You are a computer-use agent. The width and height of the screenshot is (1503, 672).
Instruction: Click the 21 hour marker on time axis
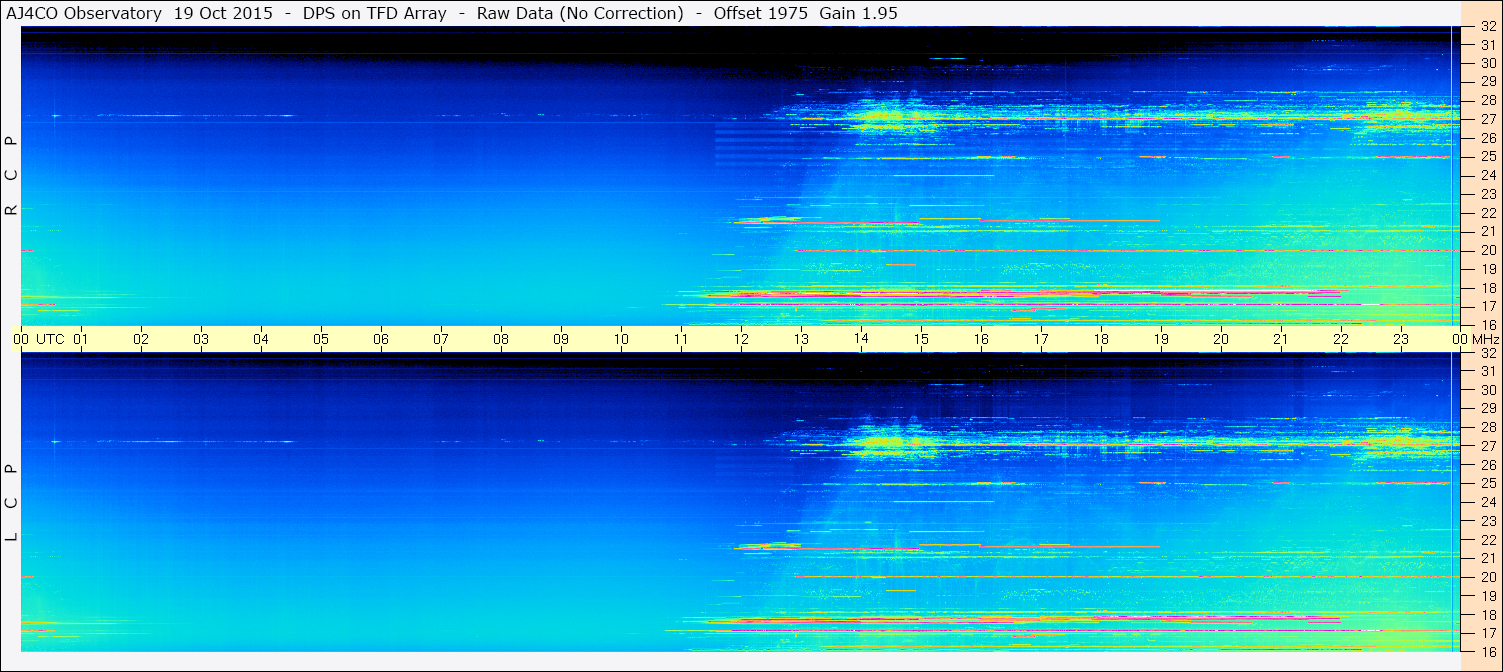pos(1281,339)
